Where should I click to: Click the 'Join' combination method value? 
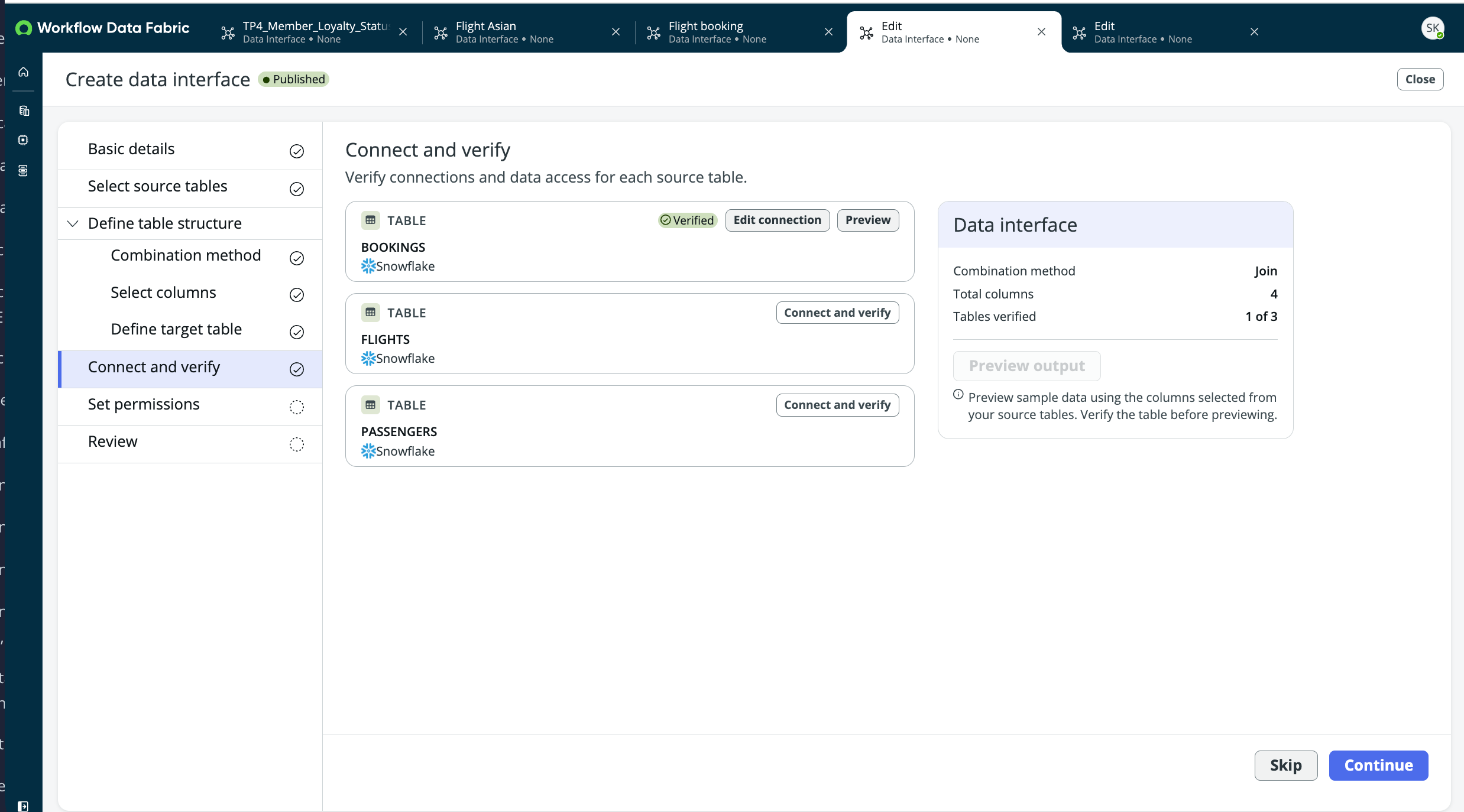tap(1266, 271)
